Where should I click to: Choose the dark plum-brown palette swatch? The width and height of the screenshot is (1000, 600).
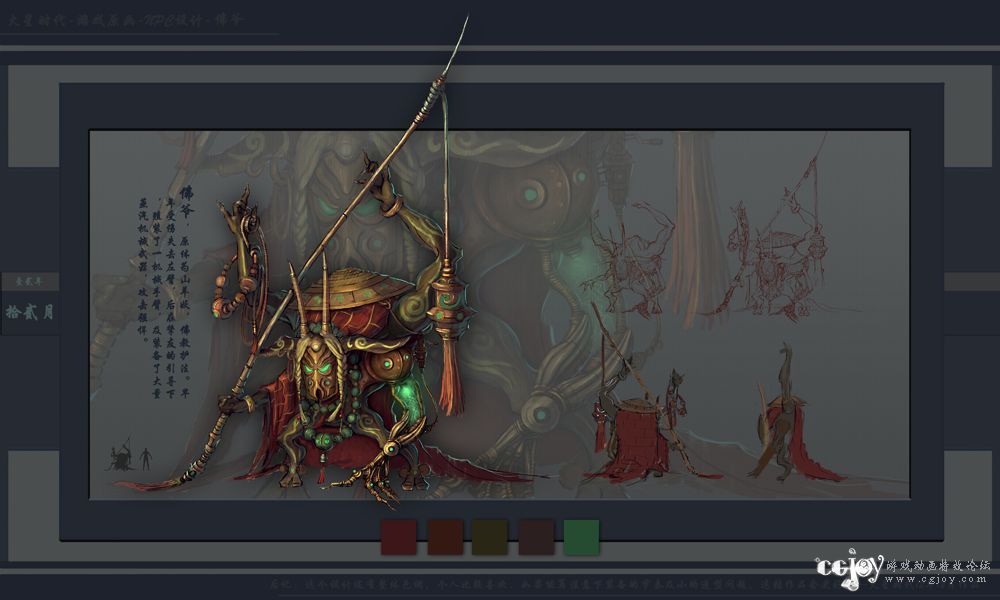tap(536, 537)
